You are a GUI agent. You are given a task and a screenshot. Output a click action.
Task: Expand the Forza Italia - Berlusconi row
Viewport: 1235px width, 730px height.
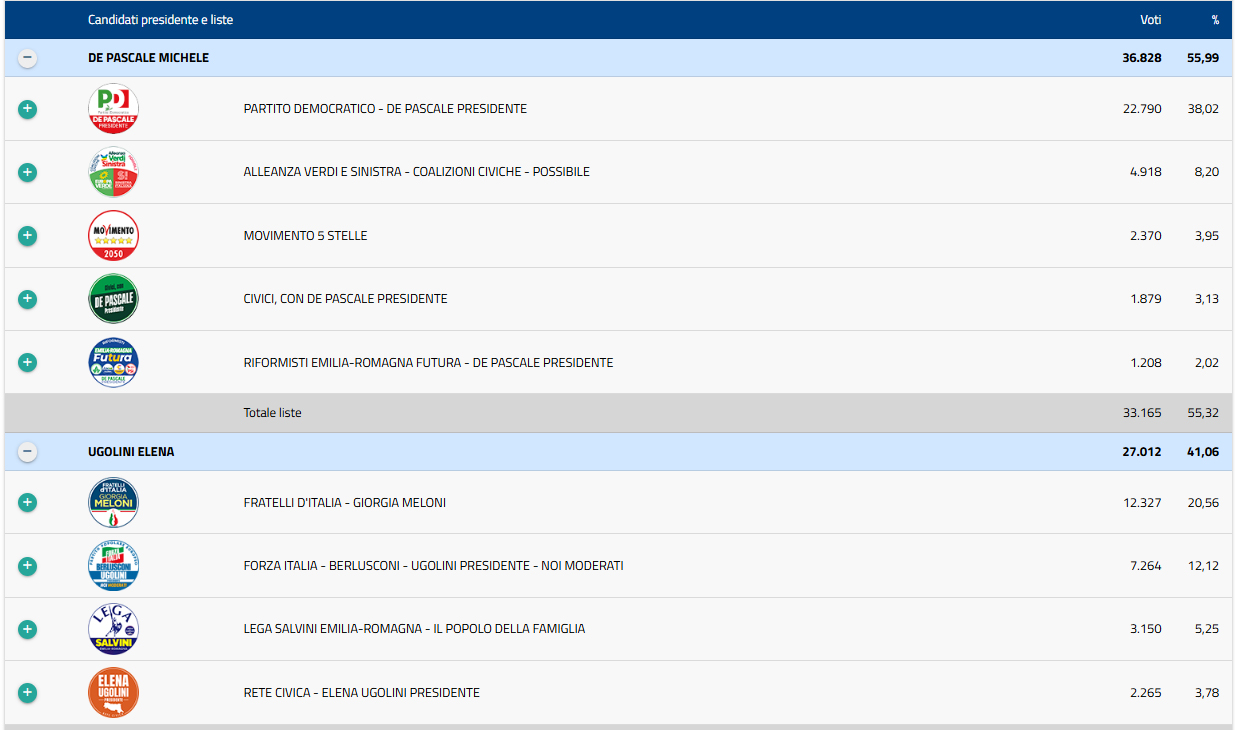tap(28, 566)
